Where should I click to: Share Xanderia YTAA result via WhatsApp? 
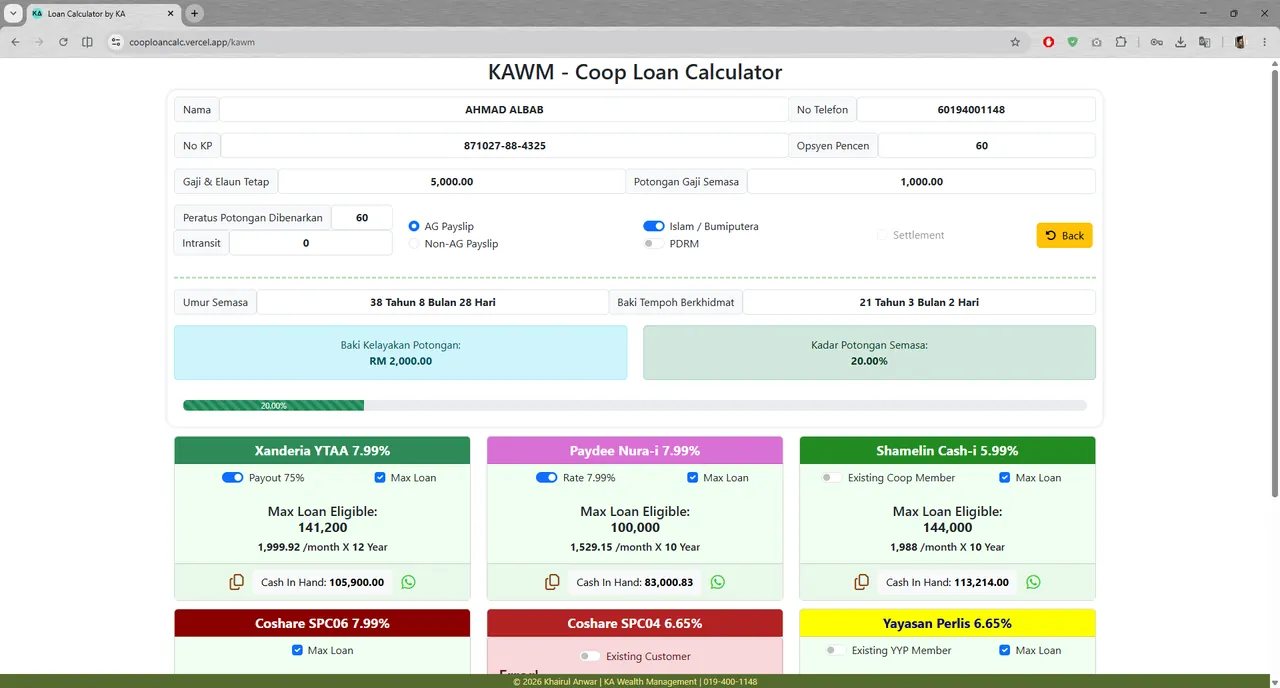(x=408, y=582)
